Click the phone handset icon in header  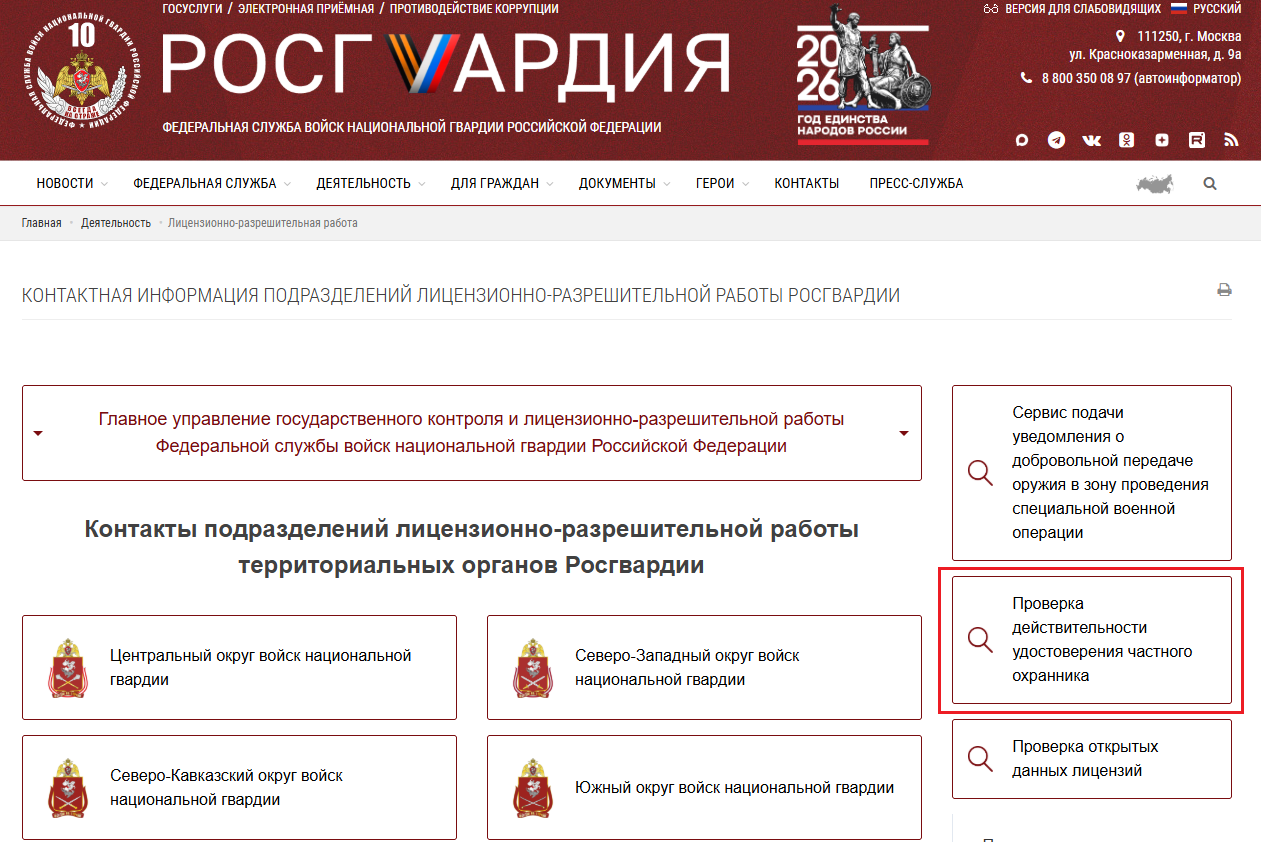pyautogui.click(x=1026, y=77)
